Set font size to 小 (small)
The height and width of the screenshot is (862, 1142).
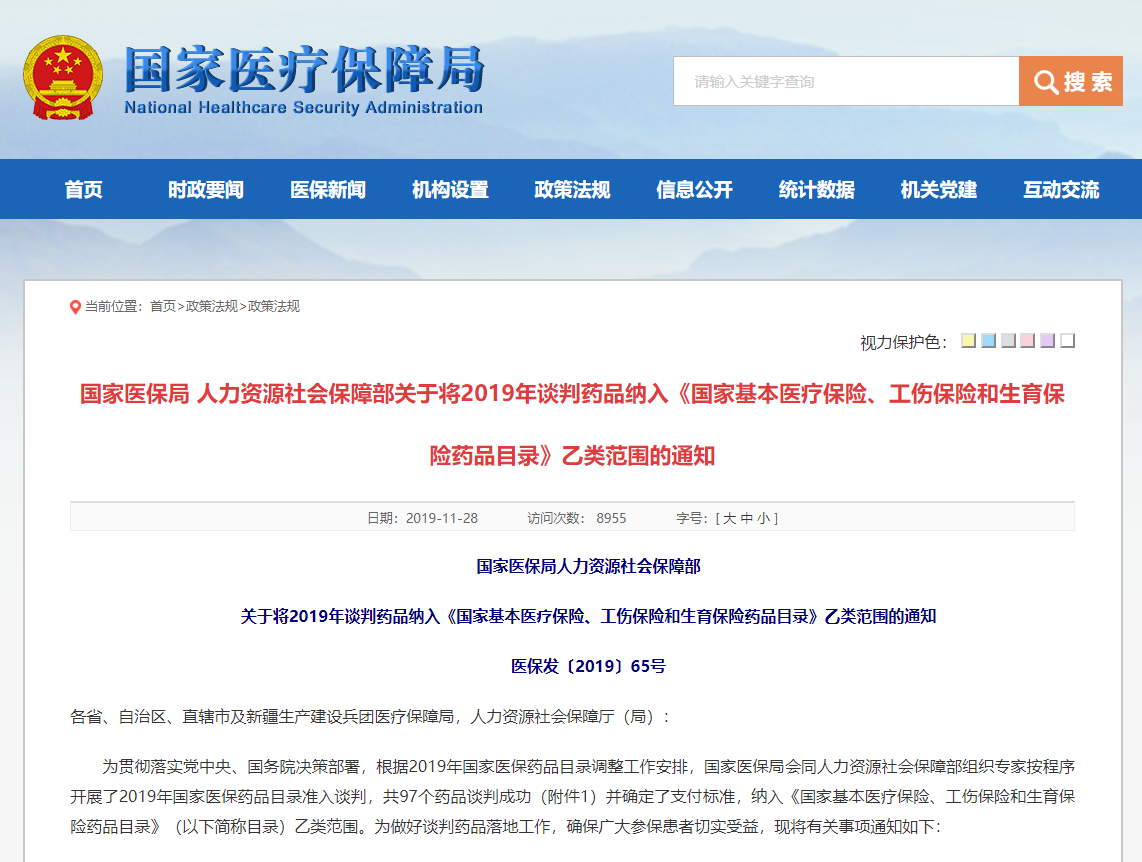[763, 518]
